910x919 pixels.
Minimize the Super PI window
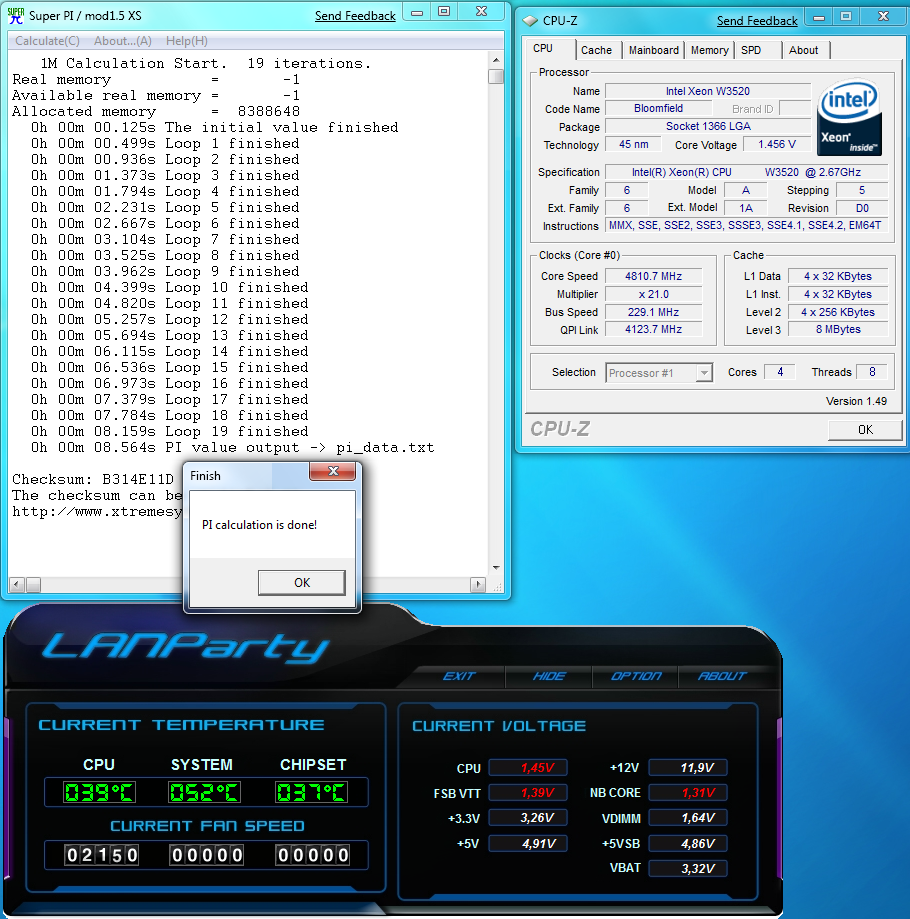coord(417,12)
